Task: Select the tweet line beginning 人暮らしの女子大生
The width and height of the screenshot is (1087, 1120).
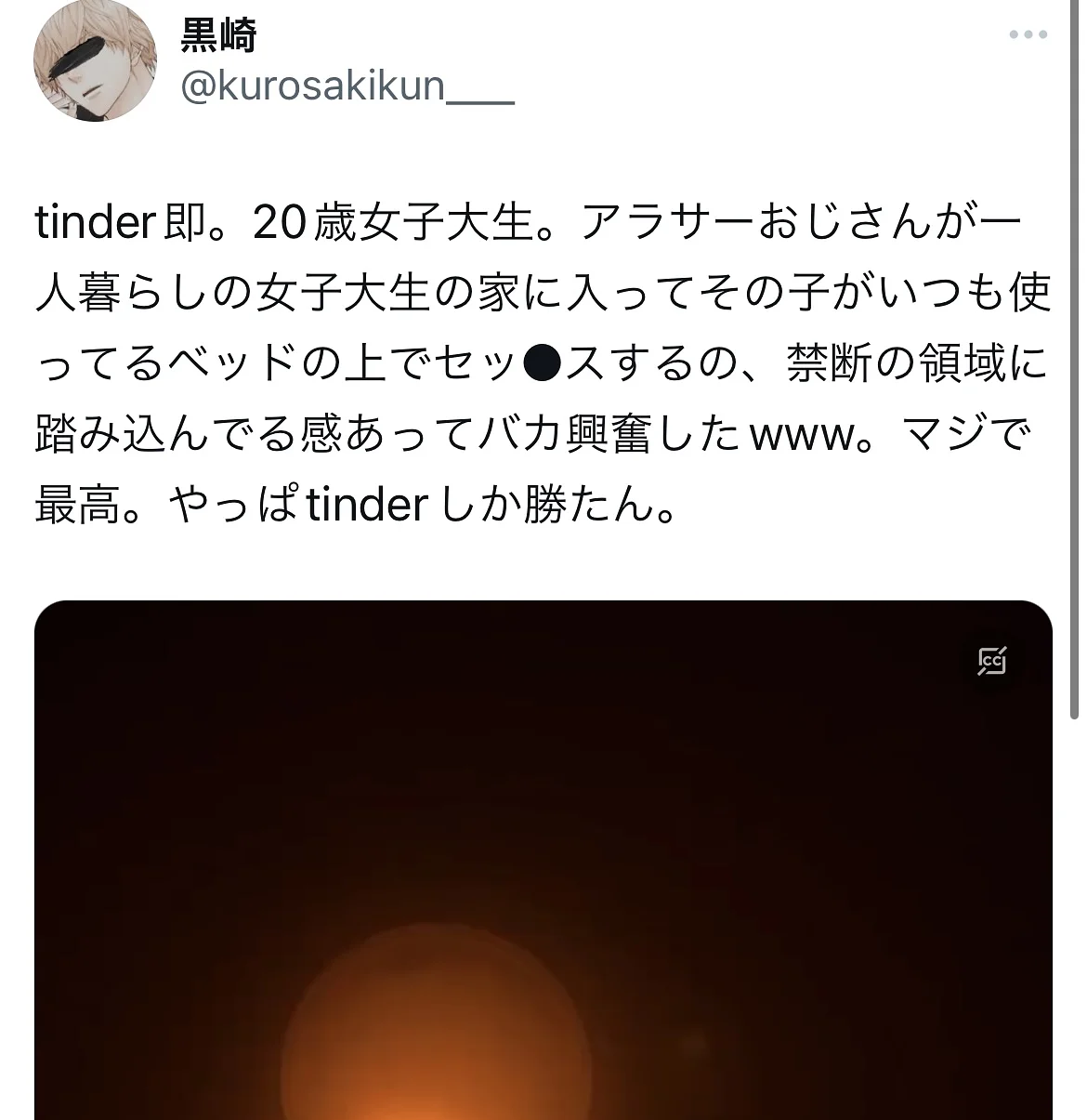Action: click(543, 293)
